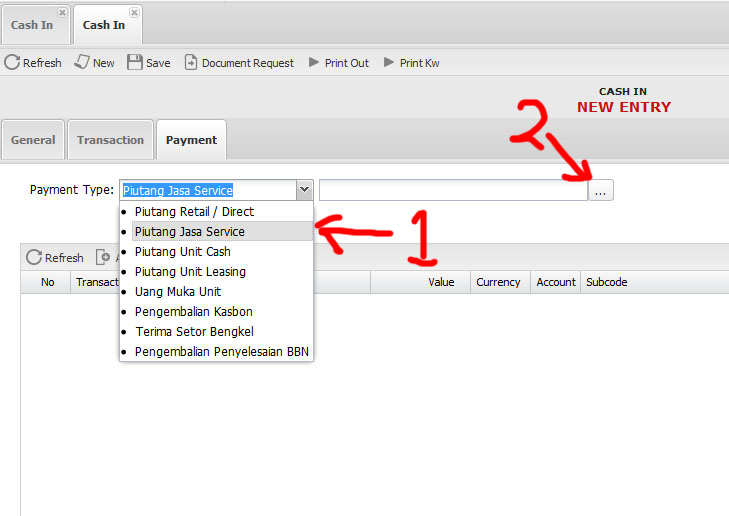
Task: Switch to the General tab
Action: 33,140
